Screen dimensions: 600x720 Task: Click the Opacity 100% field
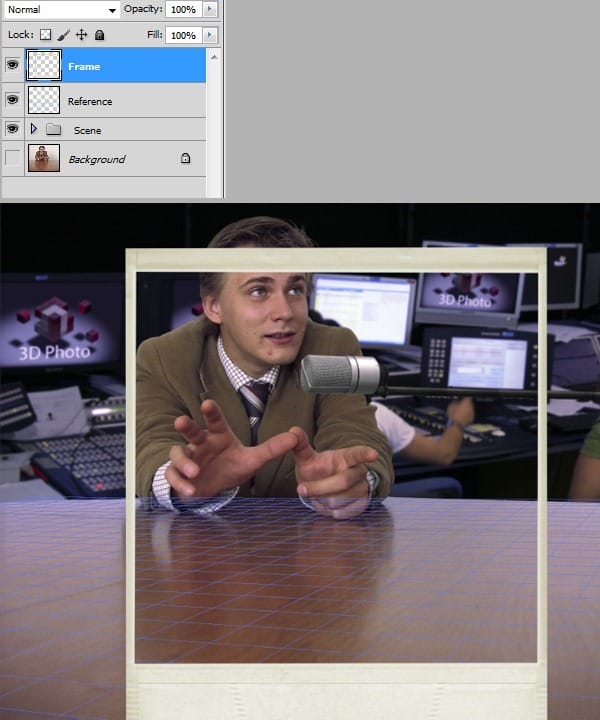coord(184,9)
